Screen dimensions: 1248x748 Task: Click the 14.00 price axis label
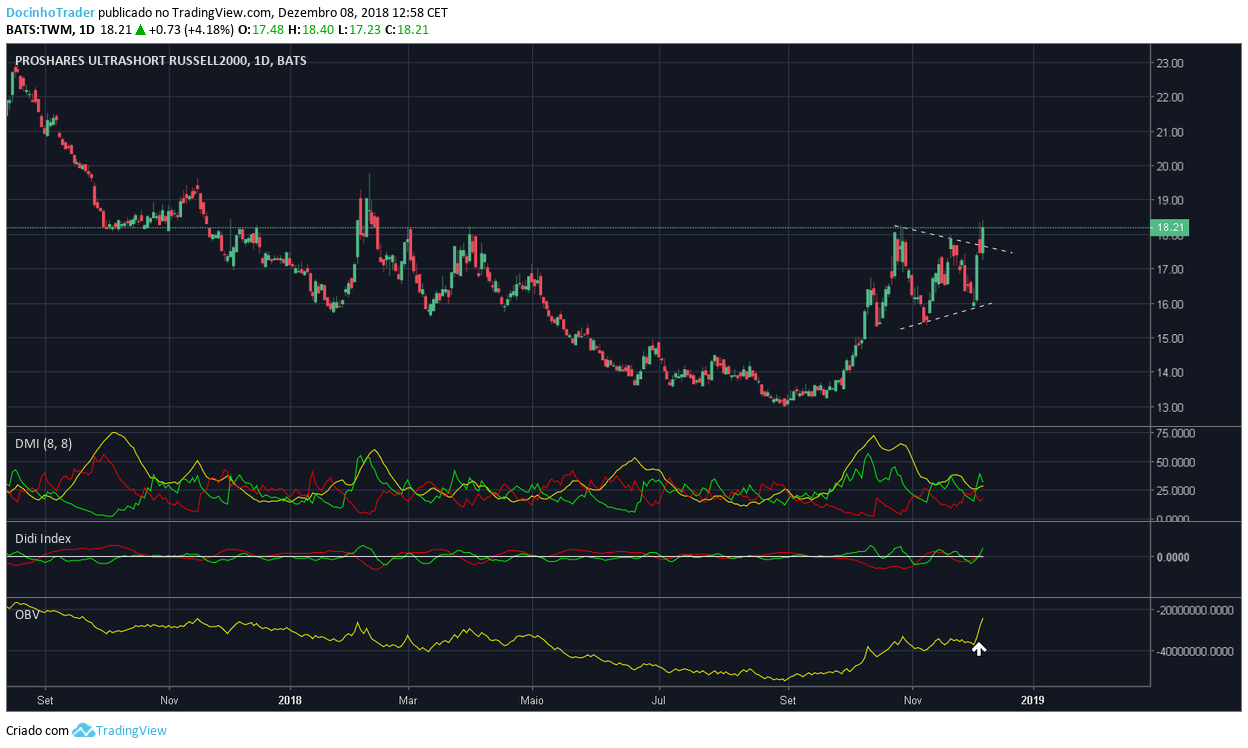(1170, 373)
